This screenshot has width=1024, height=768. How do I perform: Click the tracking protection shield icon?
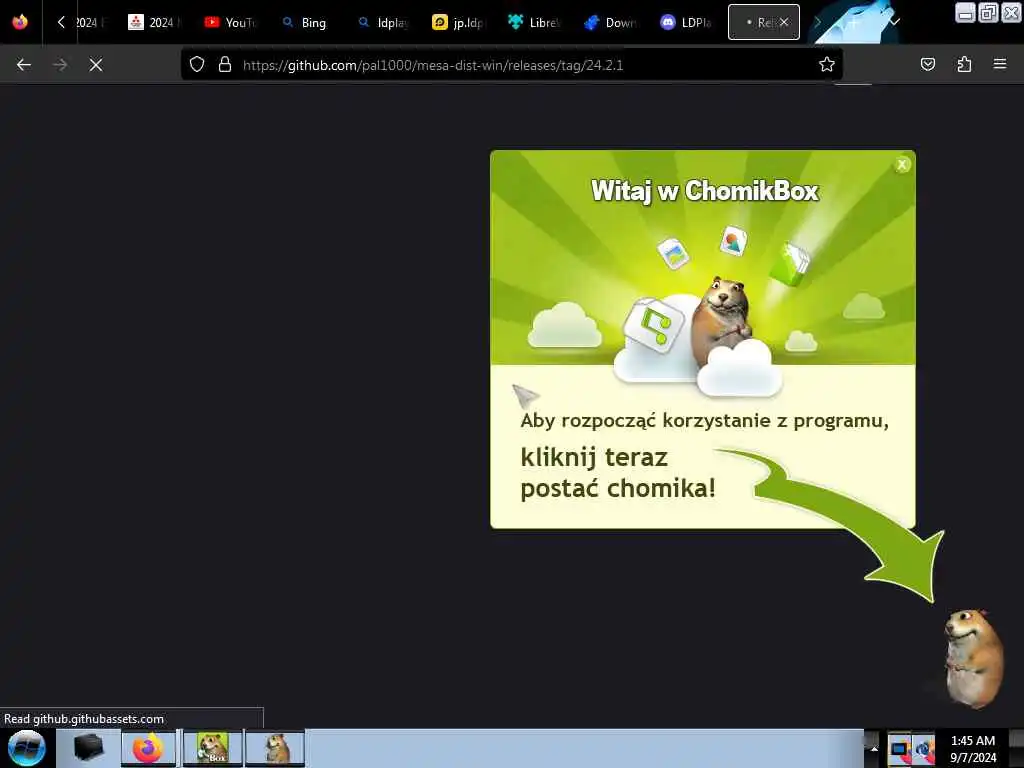click(197, 65)
